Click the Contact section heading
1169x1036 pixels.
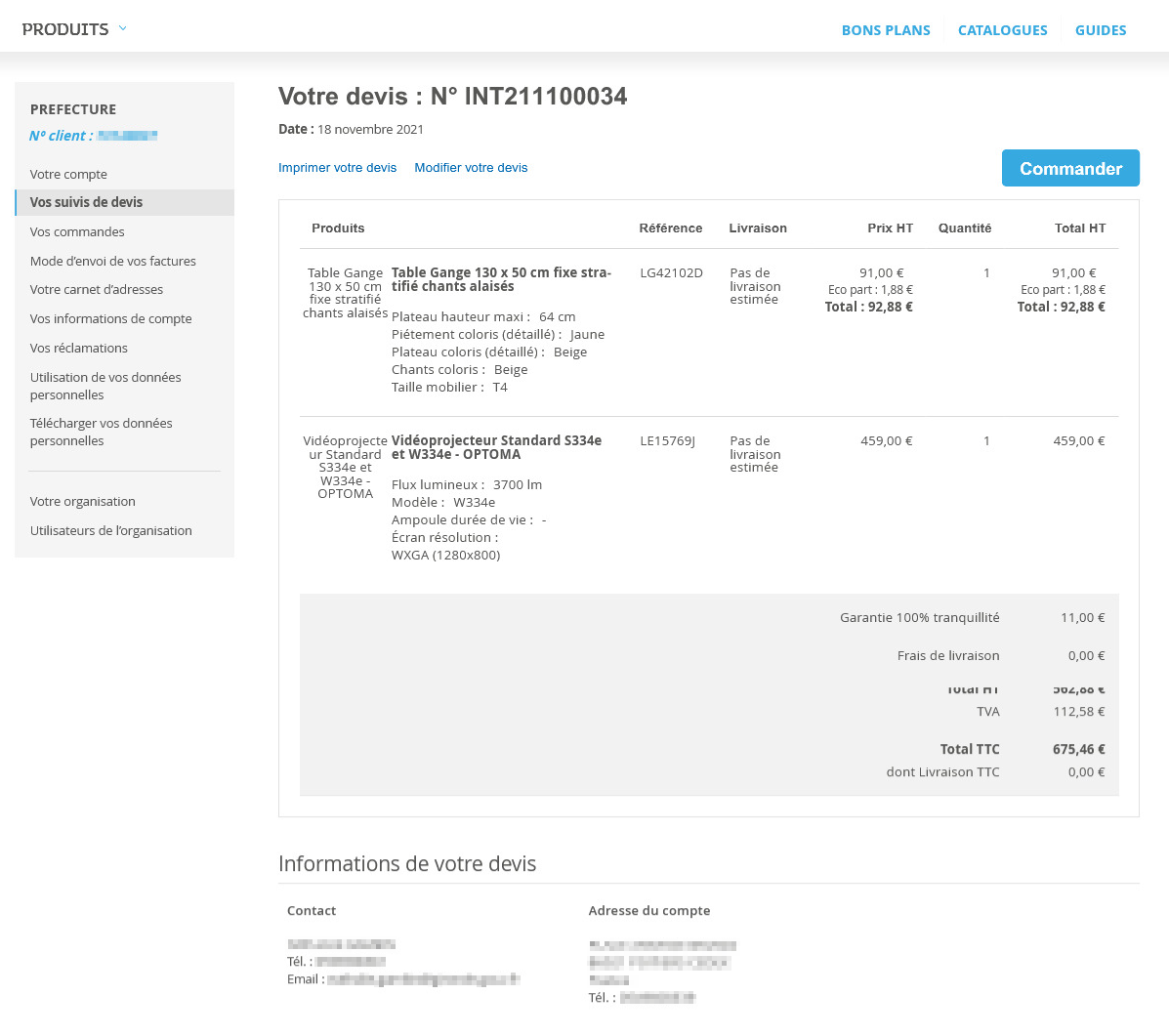coord(311,911)
